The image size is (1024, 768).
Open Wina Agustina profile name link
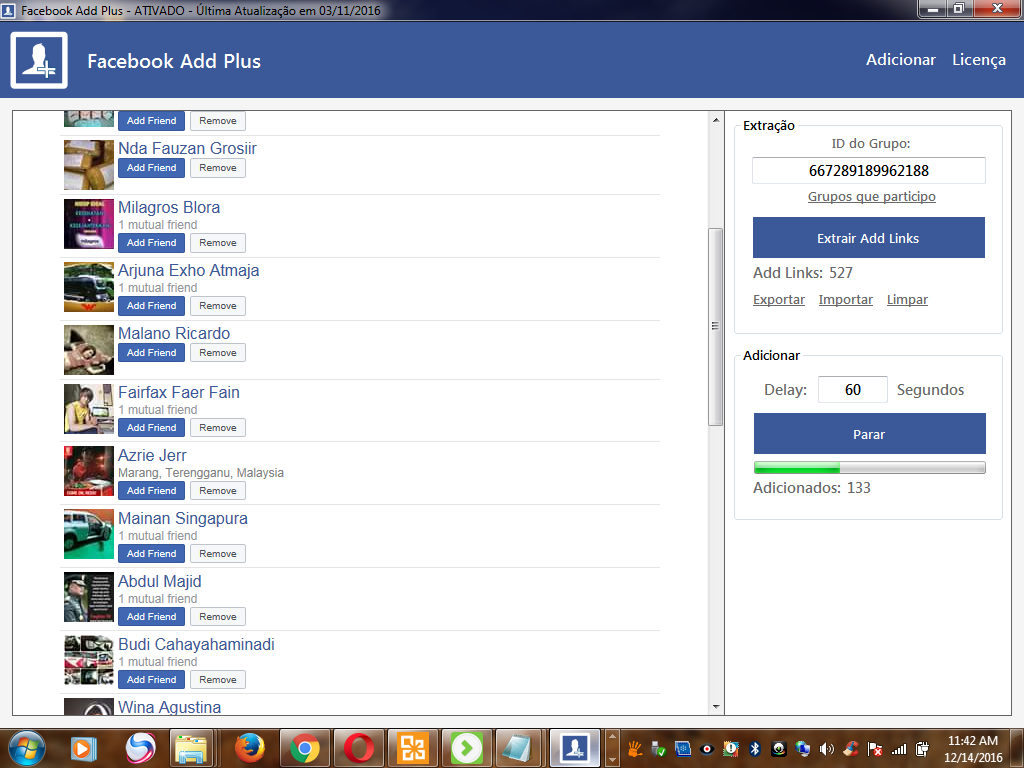[170, 707]
